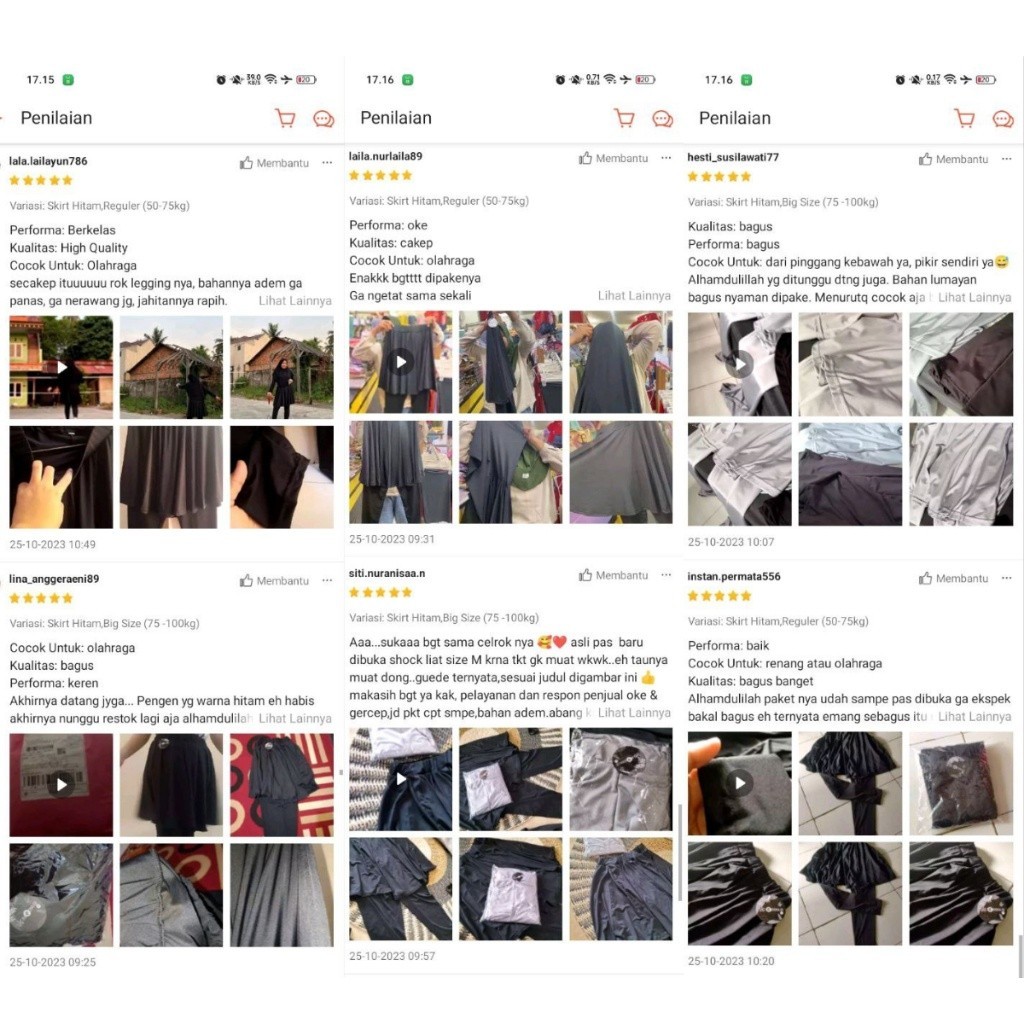Image resolution: width=1024 pixels, height=1024 pixels.
Task: Click the five-star rating under siti.nuranisaa.n
Action: coord(380,592)
